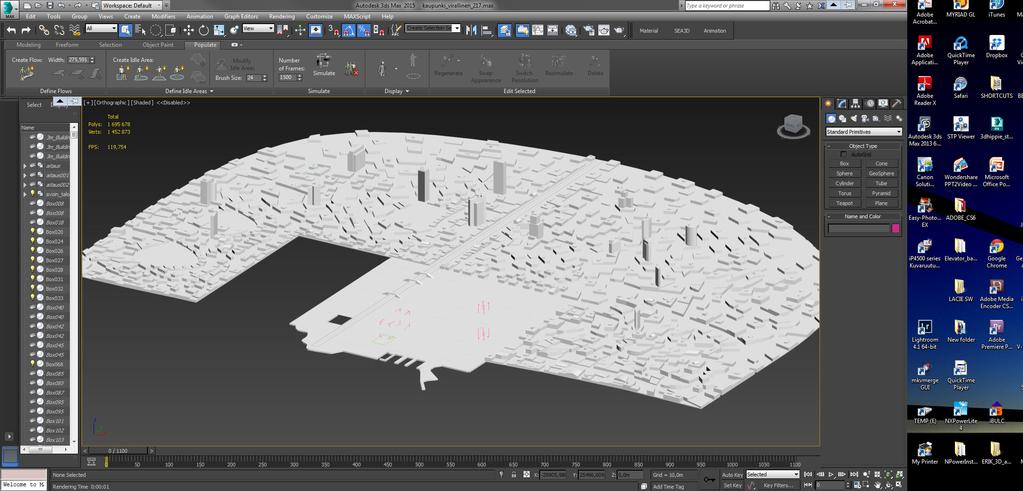Open the Rendering menu

(282, 16)
